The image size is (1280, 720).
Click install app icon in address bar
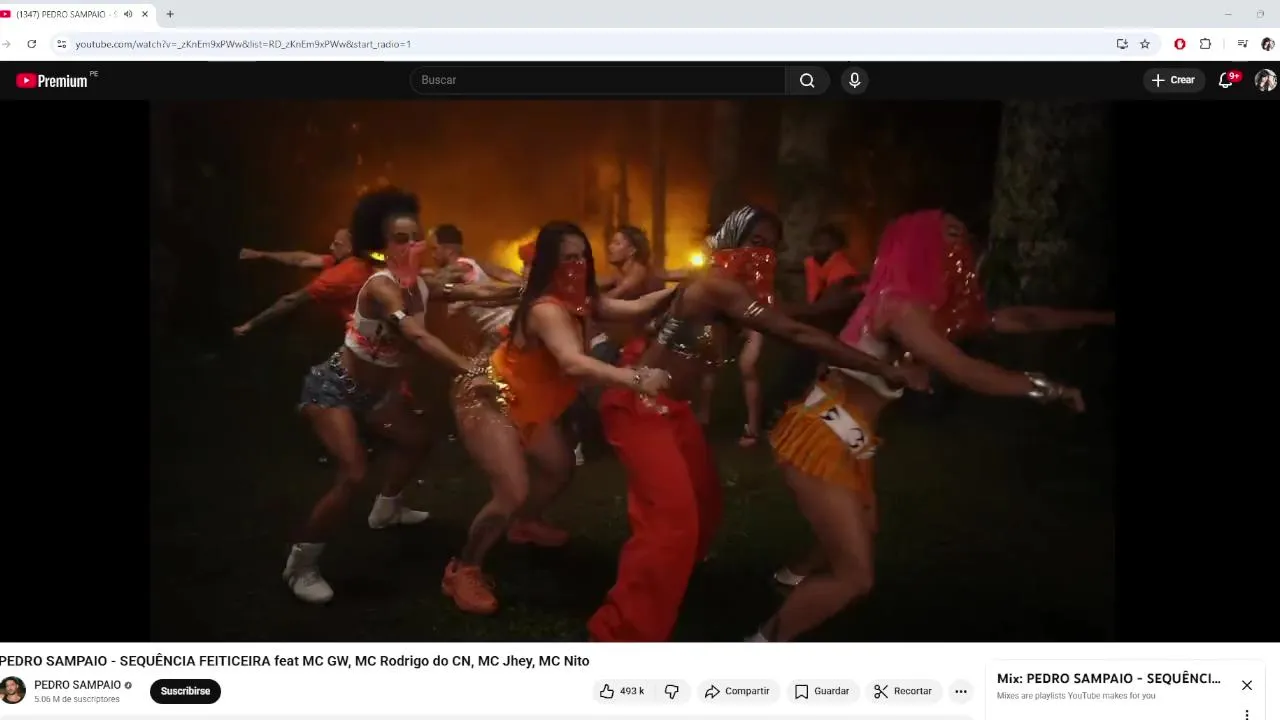[x=1122, y=44]
